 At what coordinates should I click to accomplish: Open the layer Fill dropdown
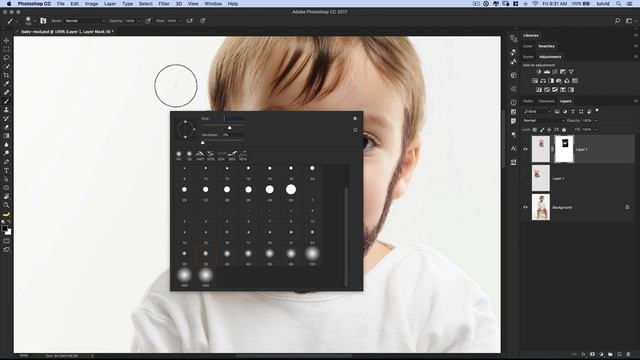tap(596, 130)
